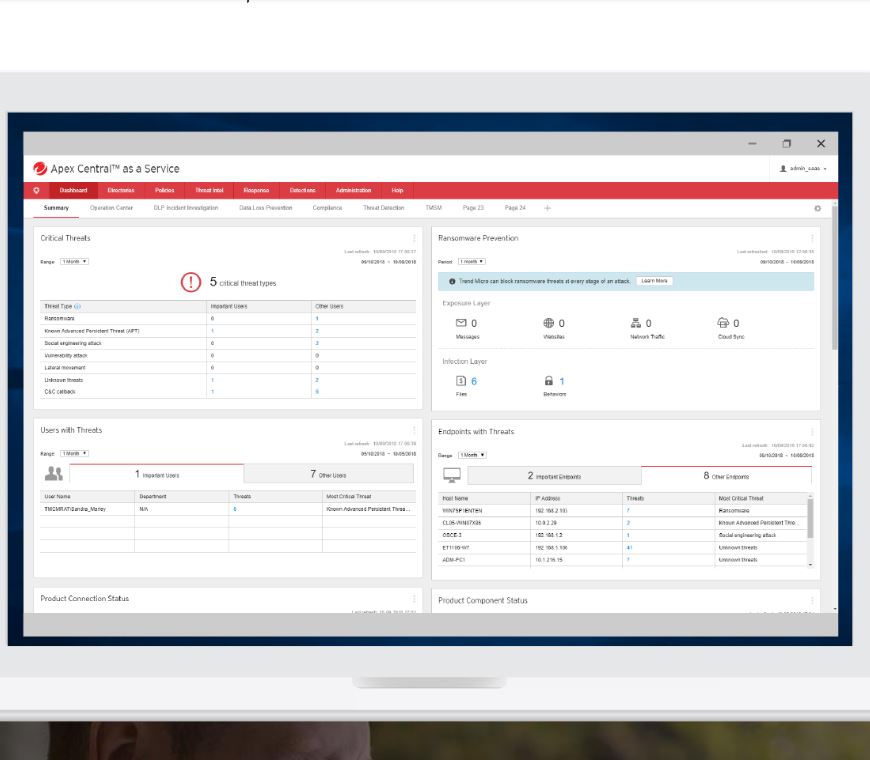Open the Dashboard menu
Screen dimensions: 870x760
click(x=73, y=190)
